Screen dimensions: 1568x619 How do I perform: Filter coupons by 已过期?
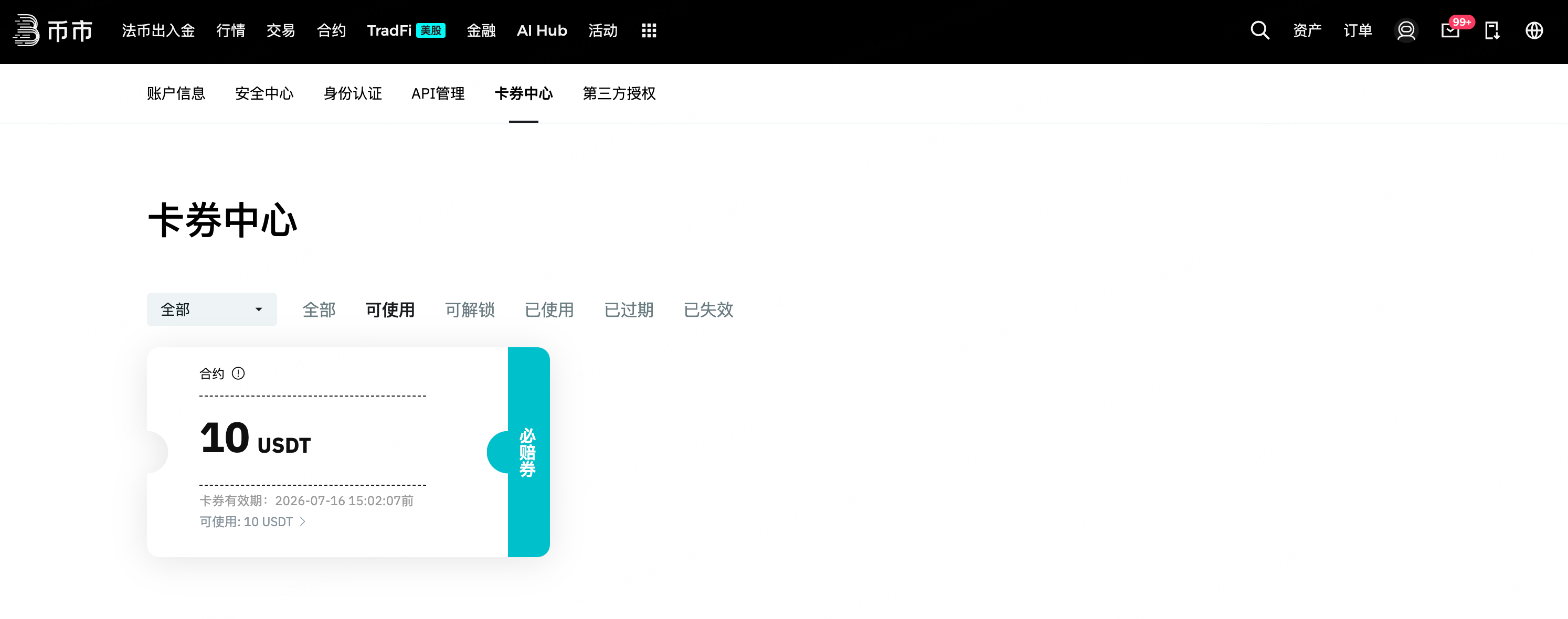(x=629, y=310)
